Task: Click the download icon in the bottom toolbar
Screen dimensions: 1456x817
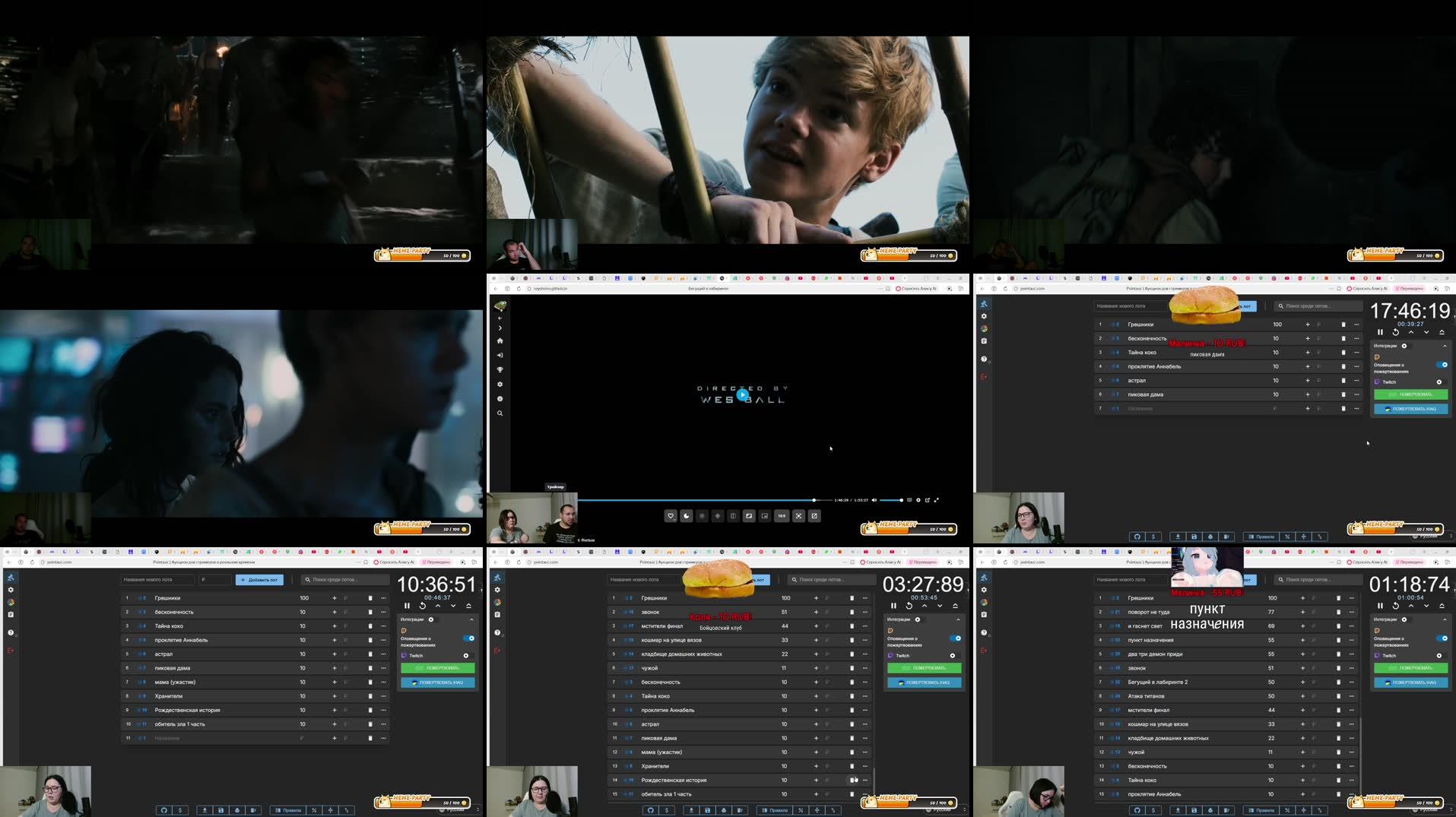Action: [x=204, y=810]
